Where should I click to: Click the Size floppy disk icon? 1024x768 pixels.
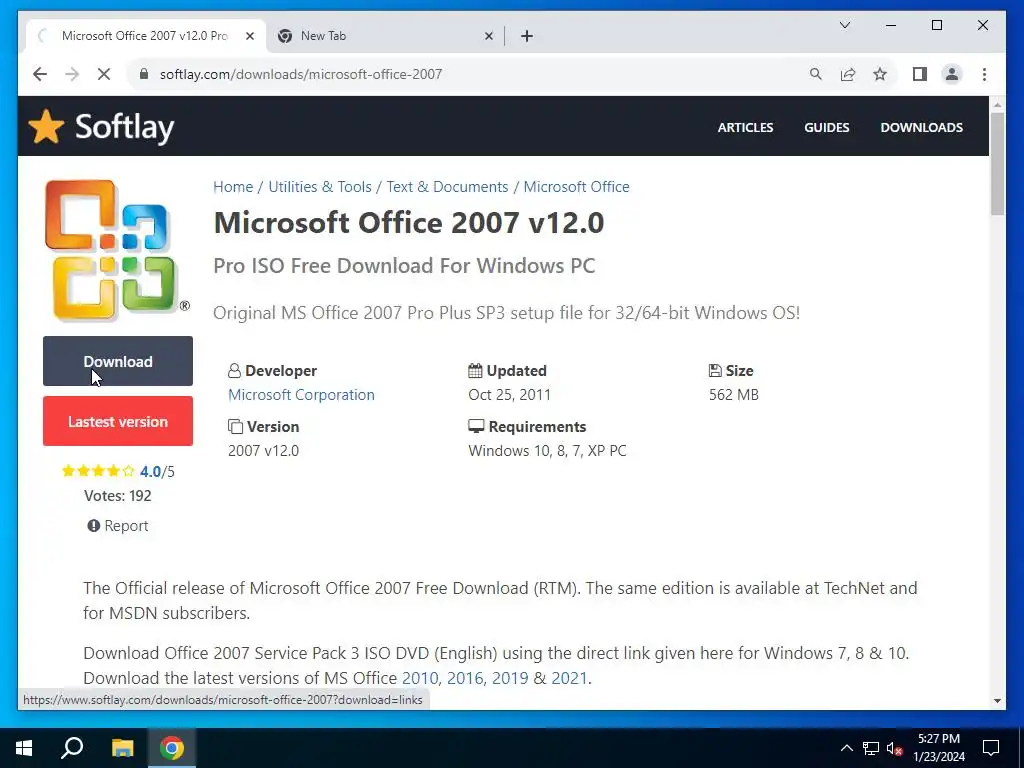tap(715, 370)
